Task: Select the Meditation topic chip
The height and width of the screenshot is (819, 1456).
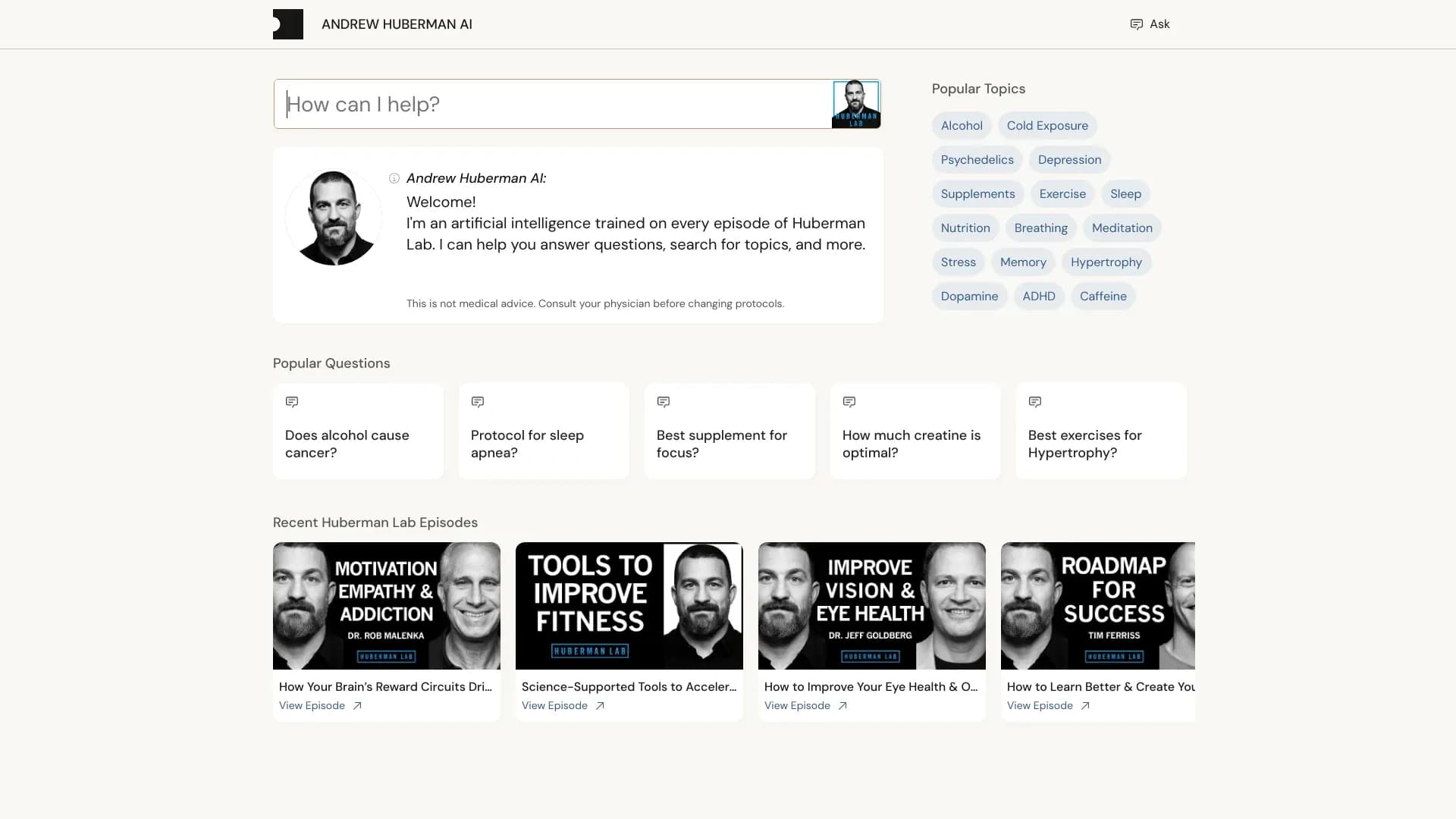Action: point(1122,228)
